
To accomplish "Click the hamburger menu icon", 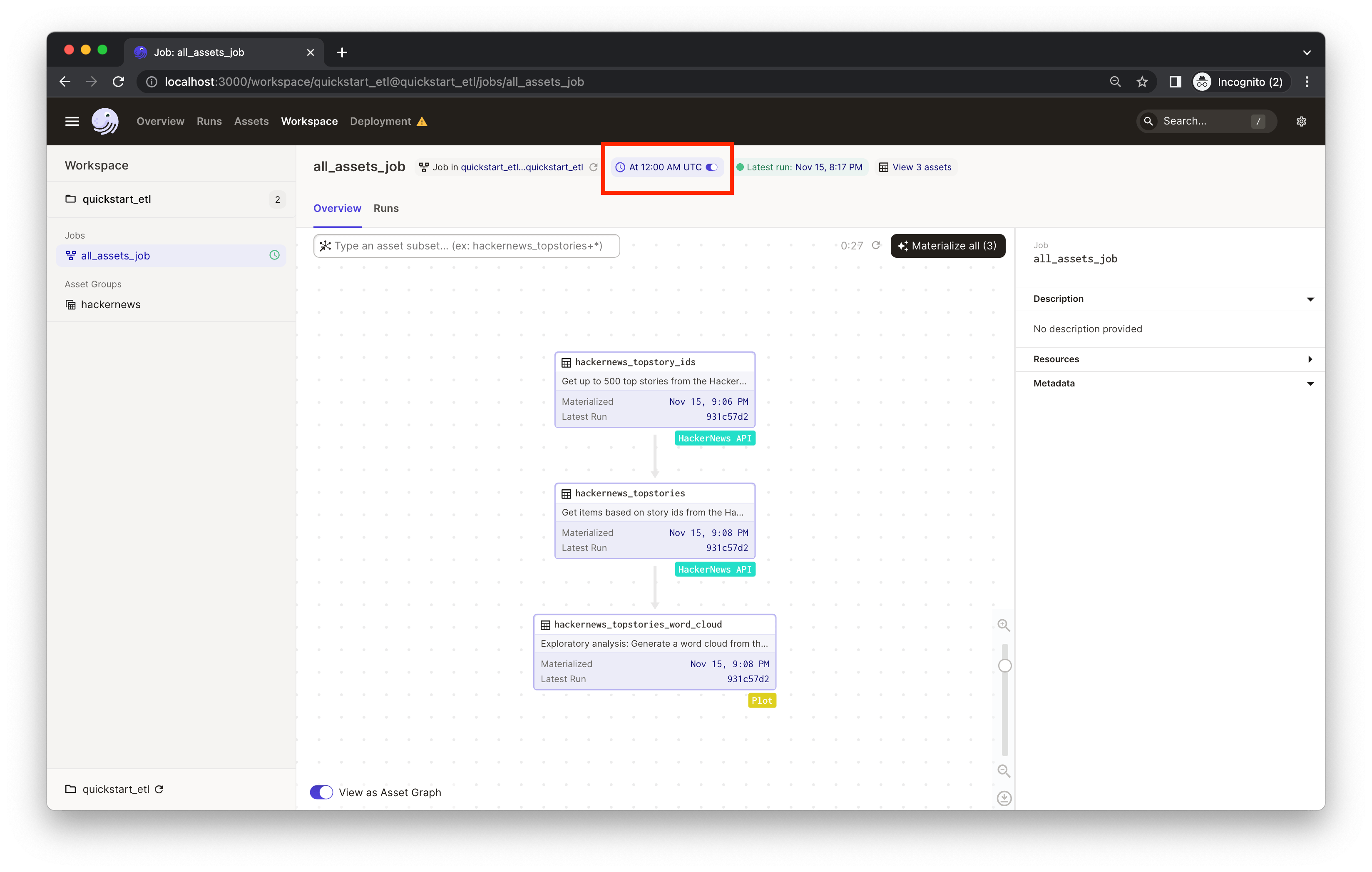I will point(72,122).
